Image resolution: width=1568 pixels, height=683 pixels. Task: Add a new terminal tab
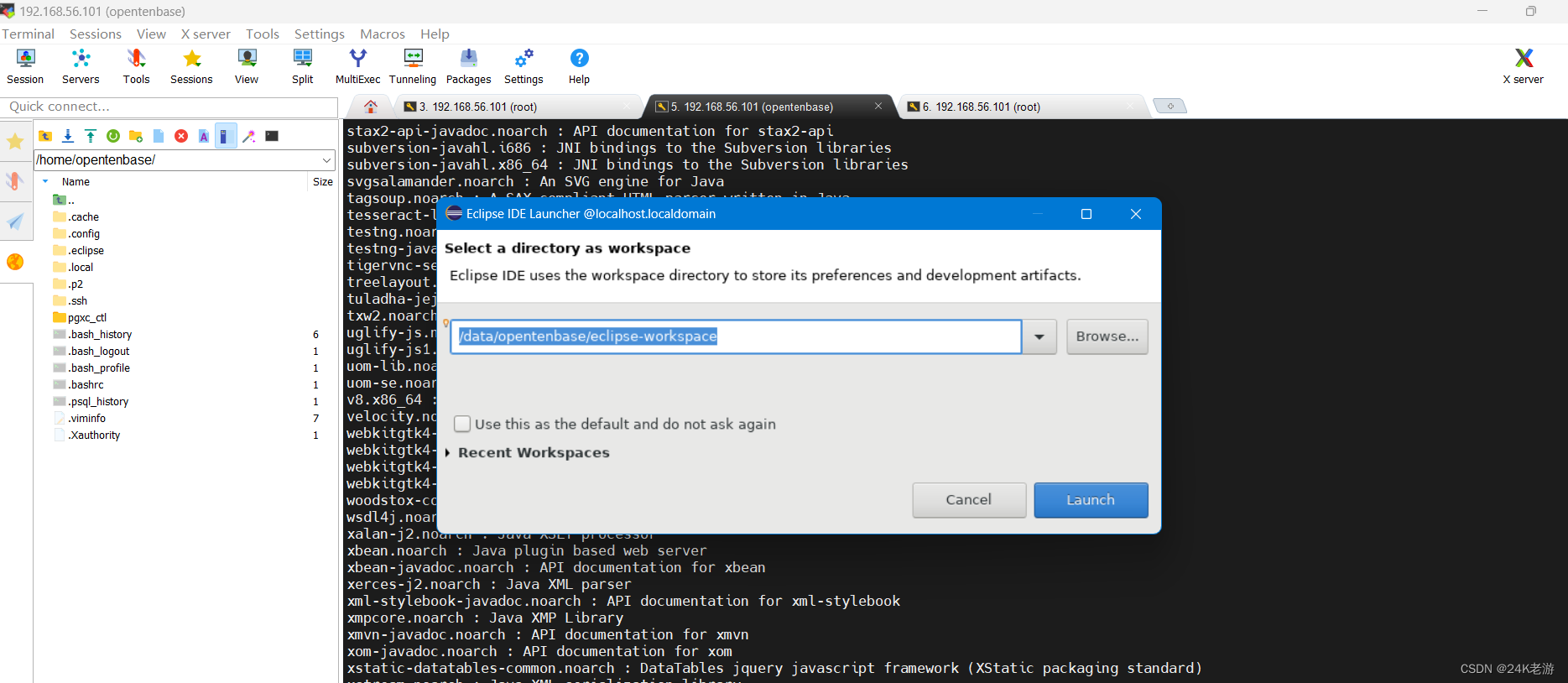pos(1169,106)
